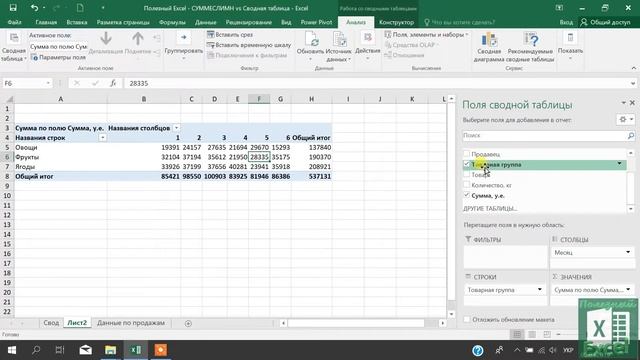Uncheck the Товарная группа field checkbox
Viewport: 640px width, 360px height.
click(x=467, y=164)
